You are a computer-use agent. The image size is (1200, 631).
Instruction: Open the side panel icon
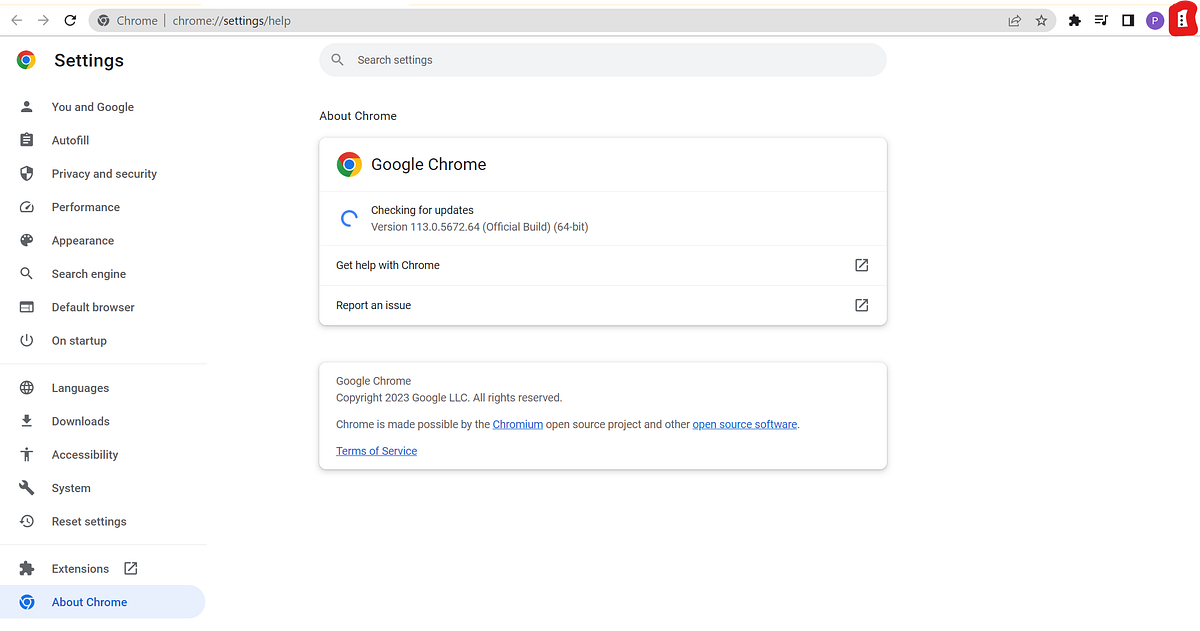click(x=1128, y=19)
